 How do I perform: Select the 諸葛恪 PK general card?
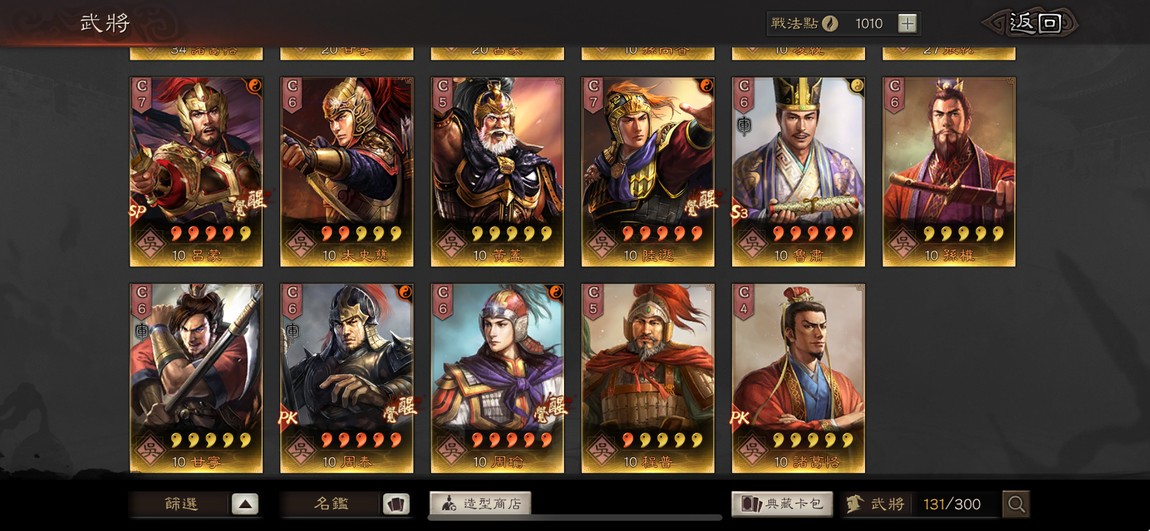click(x=799, y=378)
